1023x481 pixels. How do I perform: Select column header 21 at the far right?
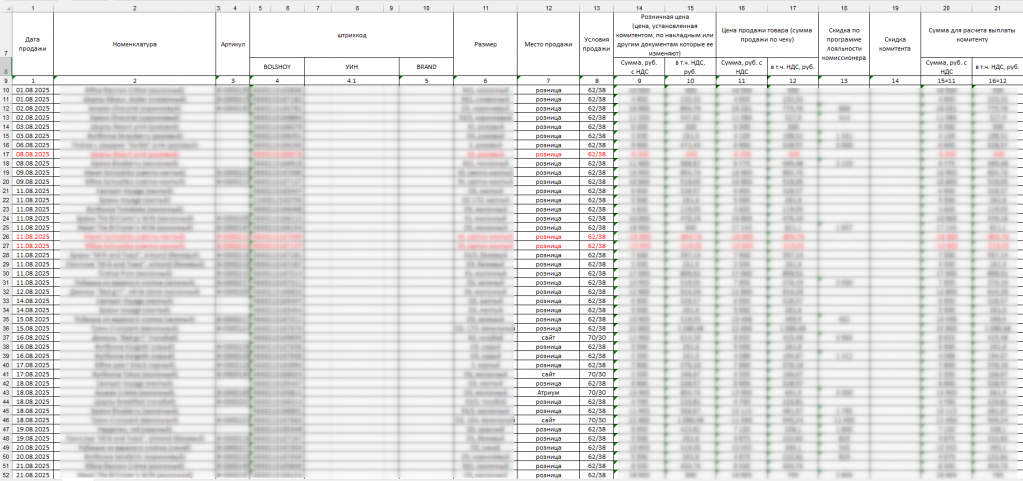(997, 7)
